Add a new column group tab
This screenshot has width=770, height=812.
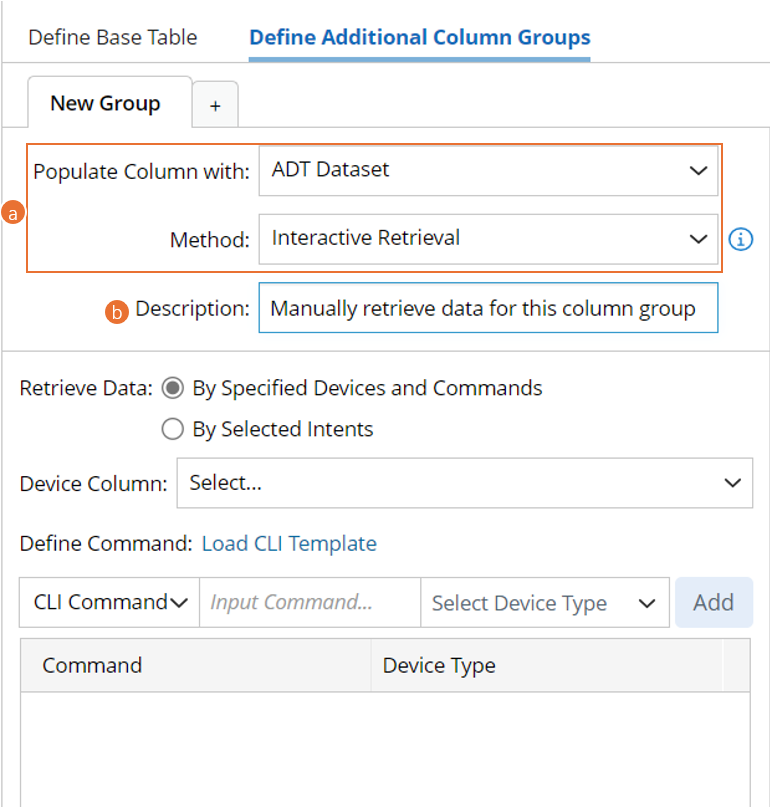point(215,105)
